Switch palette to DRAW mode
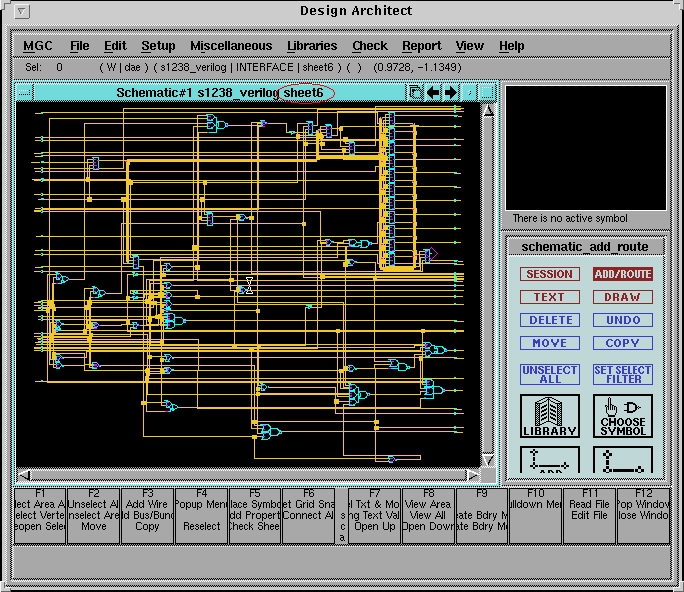The height and width of the screenshot is (592, 684). point(622,297)
